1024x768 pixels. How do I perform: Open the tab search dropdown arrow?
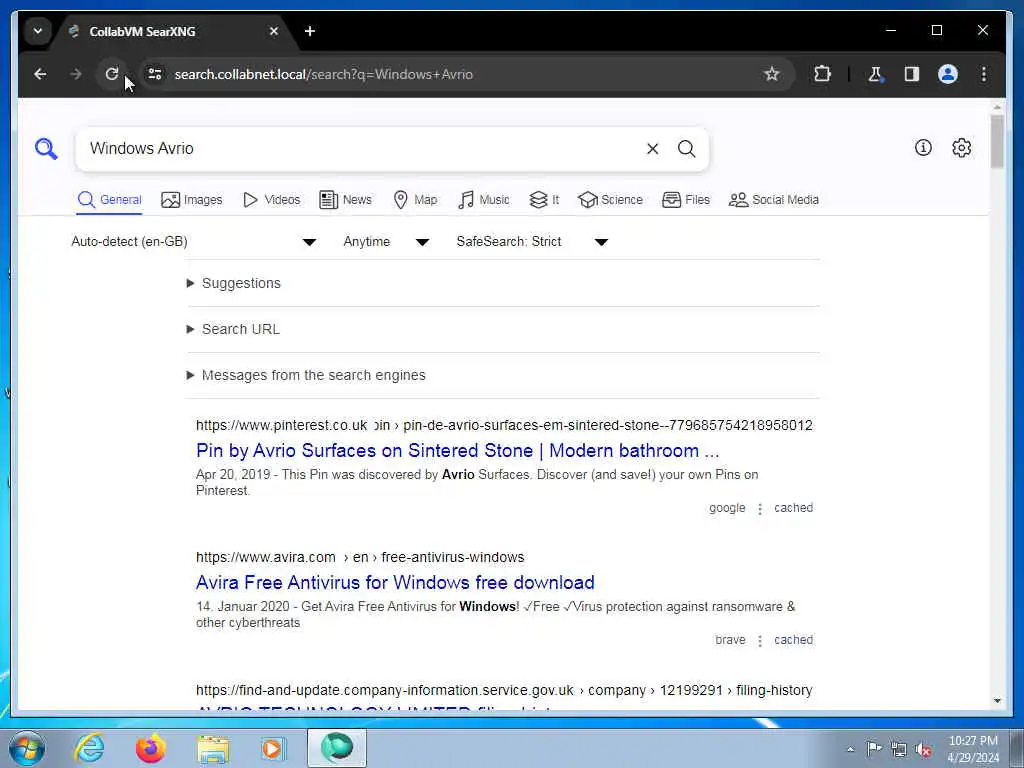coord(38,31)
